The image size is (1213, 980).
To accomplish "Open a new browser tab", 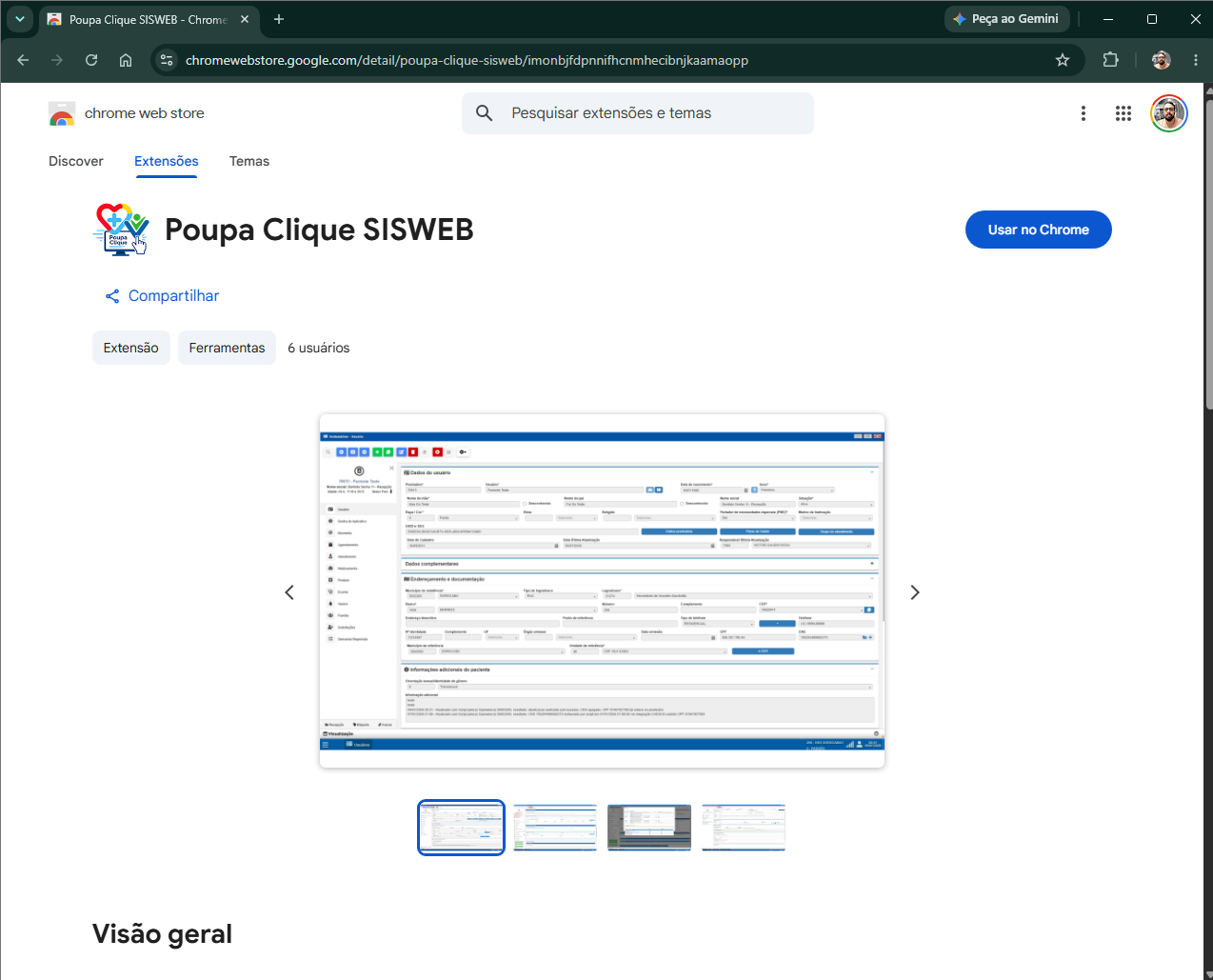I will point(279,19).
